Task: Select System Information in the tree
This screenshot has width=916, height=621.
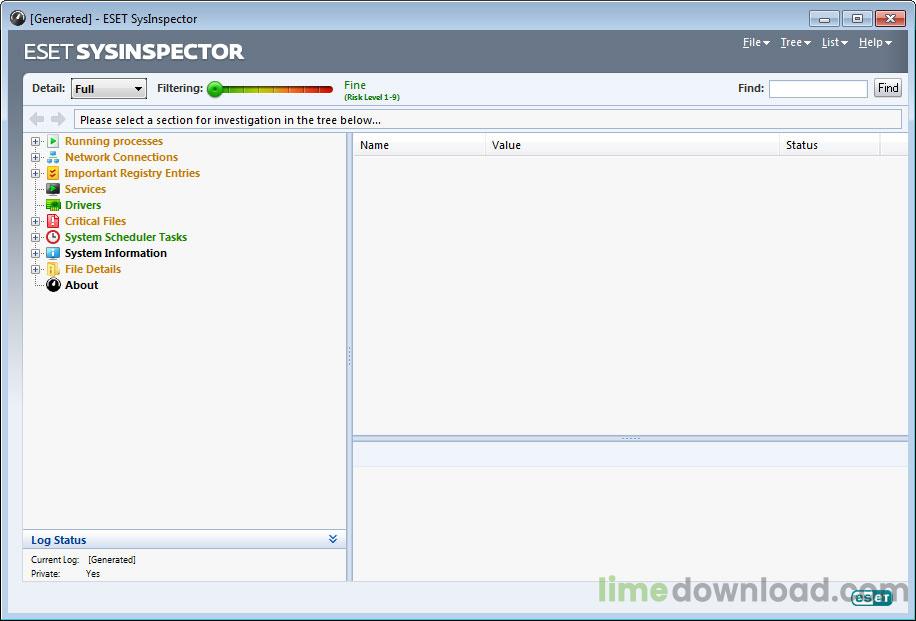Action: point(116,254)
